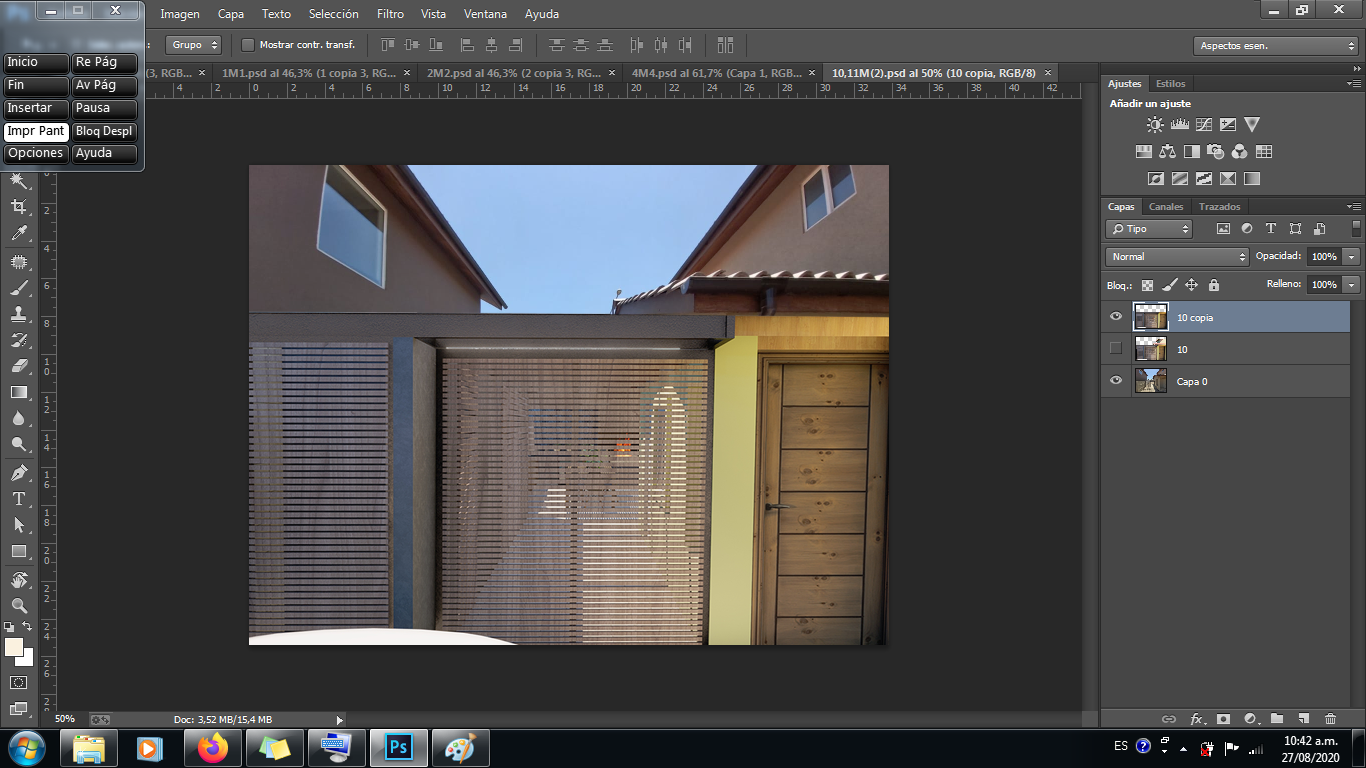Hide the '10 copia' layer
Image resolution: width=1366 pixels, height=768 pixels.
tap(1116, 317)
